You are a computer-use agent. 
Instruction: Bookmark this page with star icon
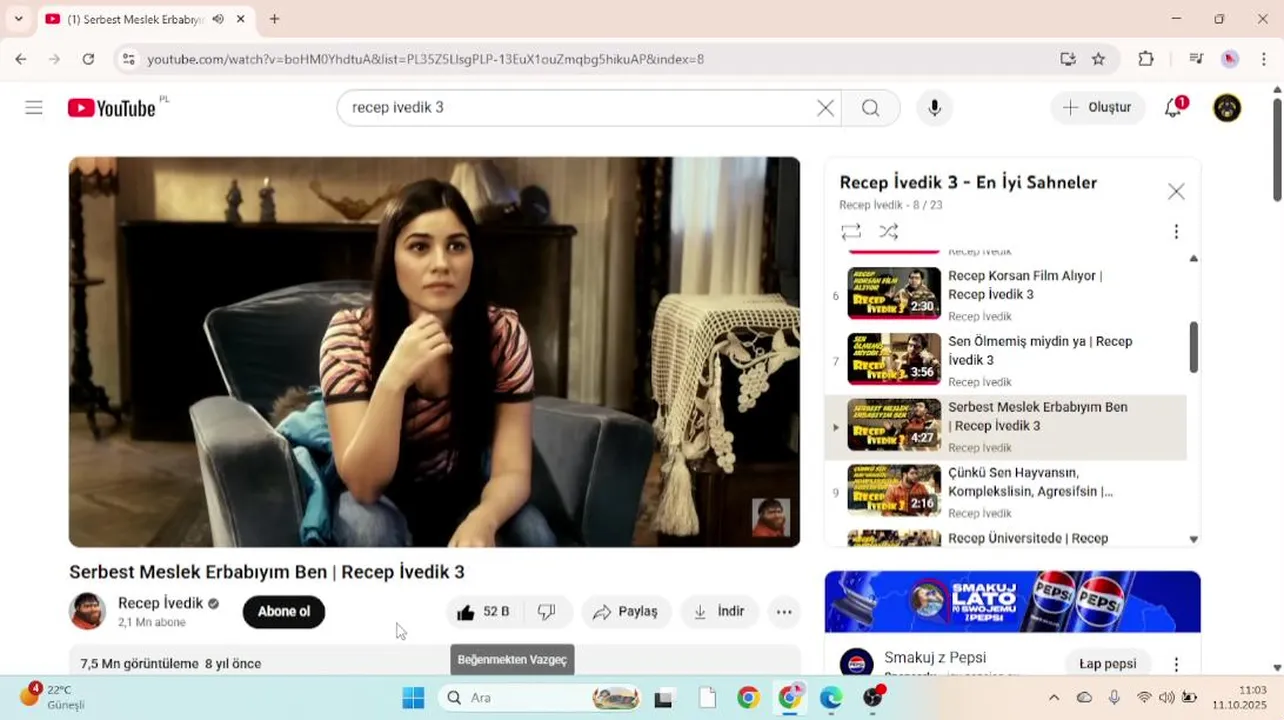tap(1098, 59)
